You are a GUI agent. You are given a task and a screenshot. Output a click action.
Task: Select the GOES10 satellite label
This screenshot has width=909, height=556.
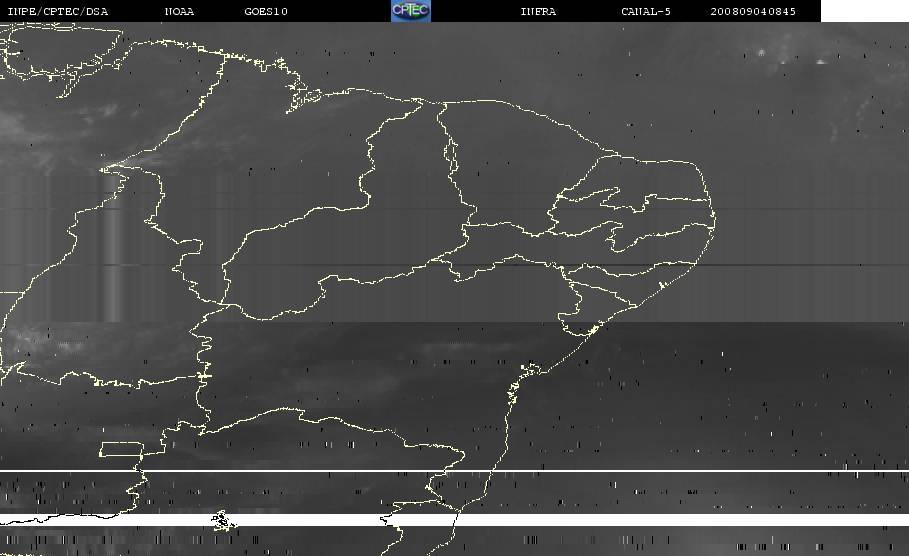(266, 11)
